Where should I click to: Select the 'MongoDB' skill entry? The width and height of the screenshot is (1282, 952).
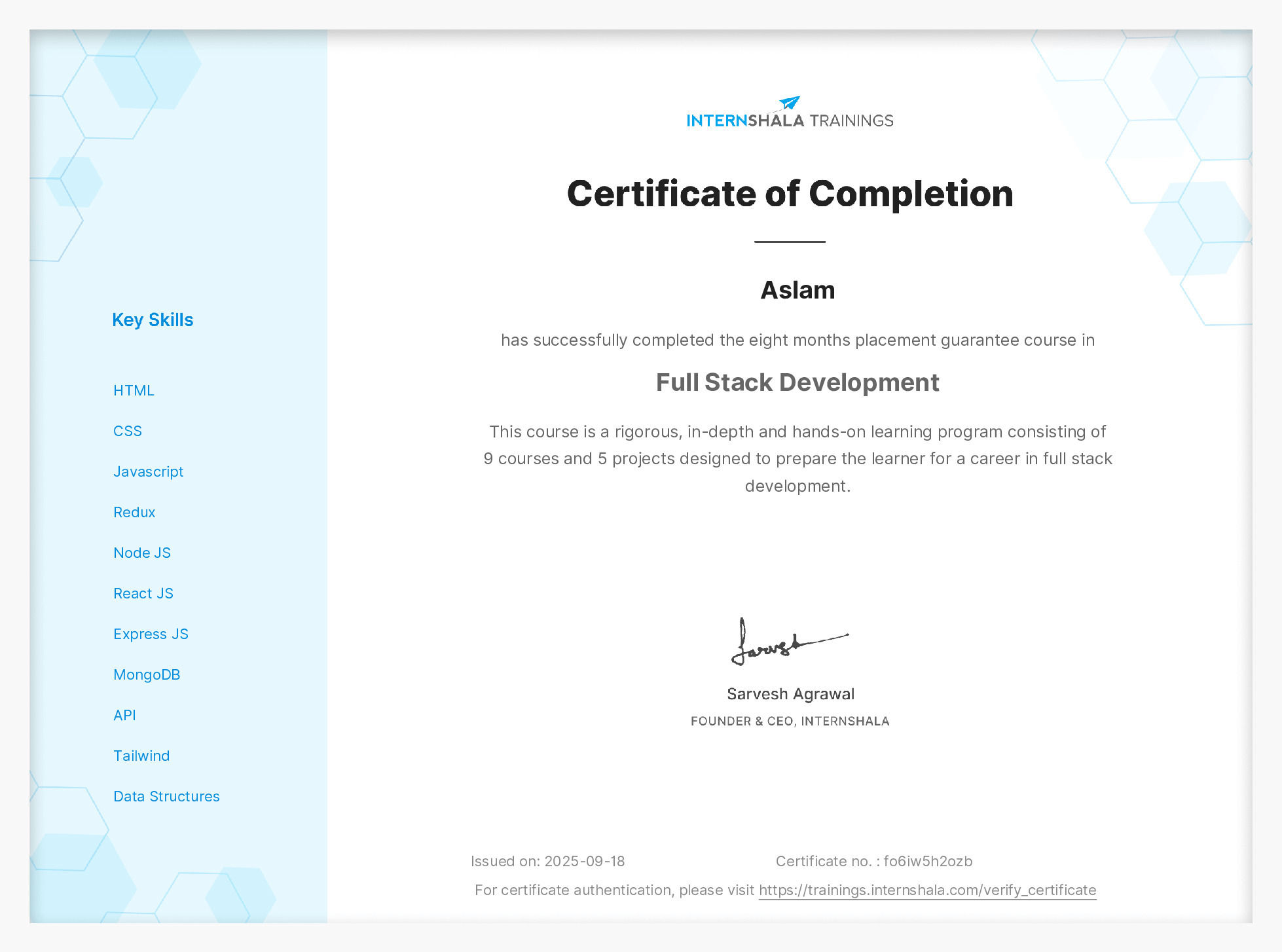[x=147, y=674]
